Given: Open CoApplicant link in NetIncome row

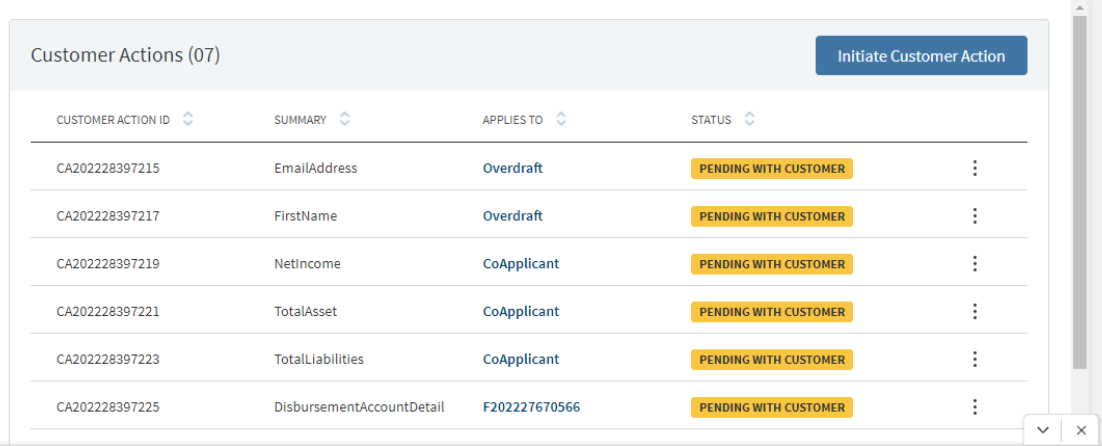Looking at the screenshot, I should tap(521, 264).
